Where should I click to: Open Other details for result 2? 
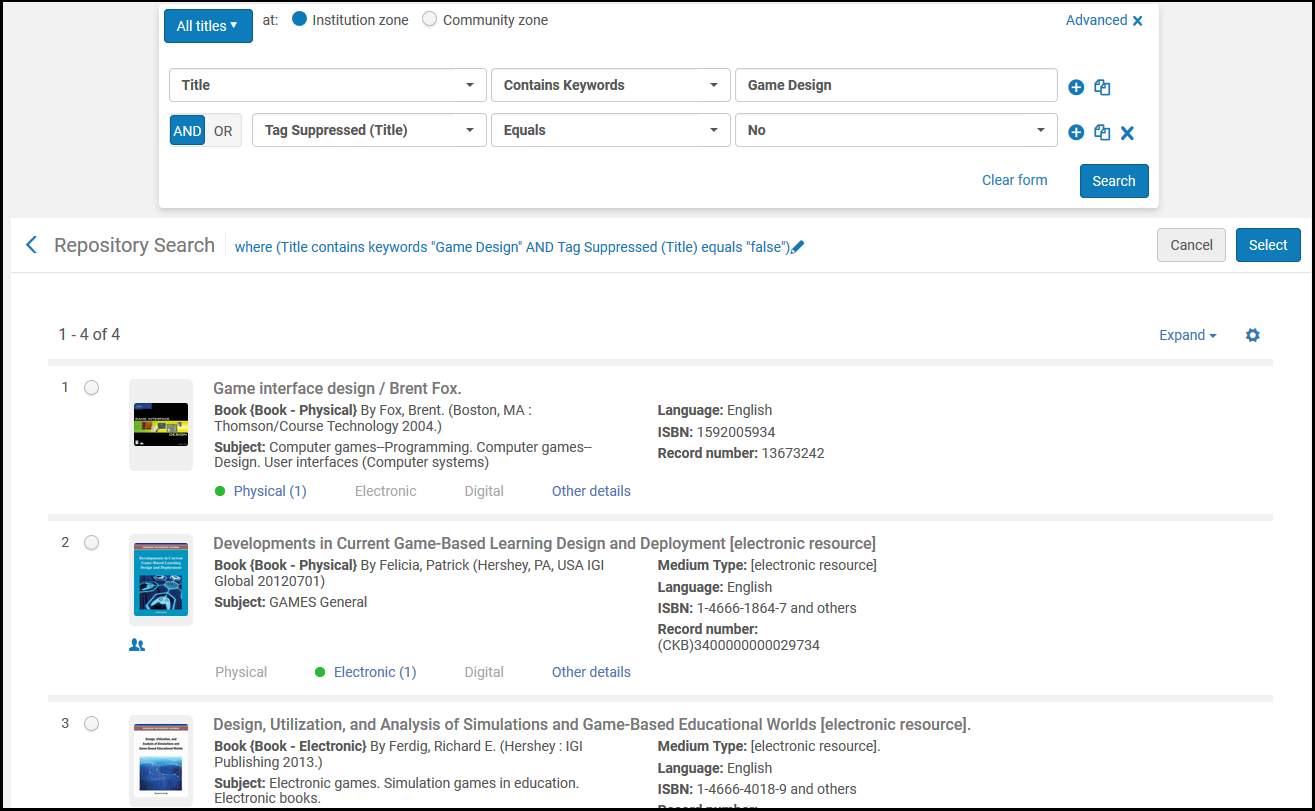tap(591, 672)
